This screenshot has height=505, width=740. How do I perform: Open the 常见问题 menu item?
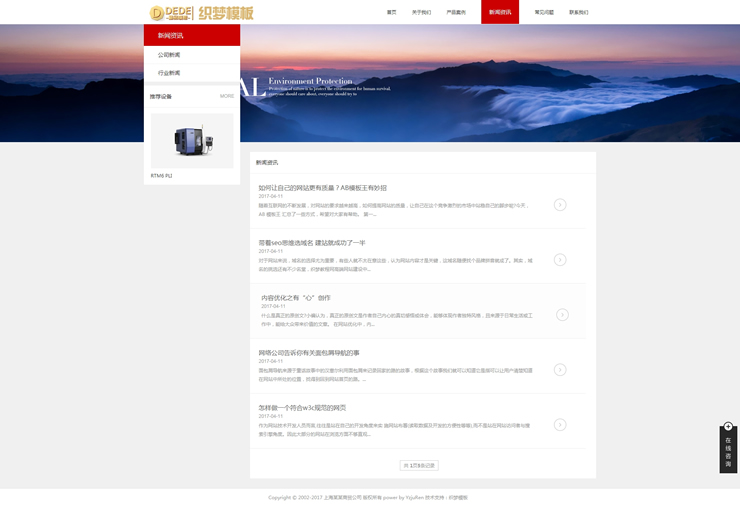(544, 12)
